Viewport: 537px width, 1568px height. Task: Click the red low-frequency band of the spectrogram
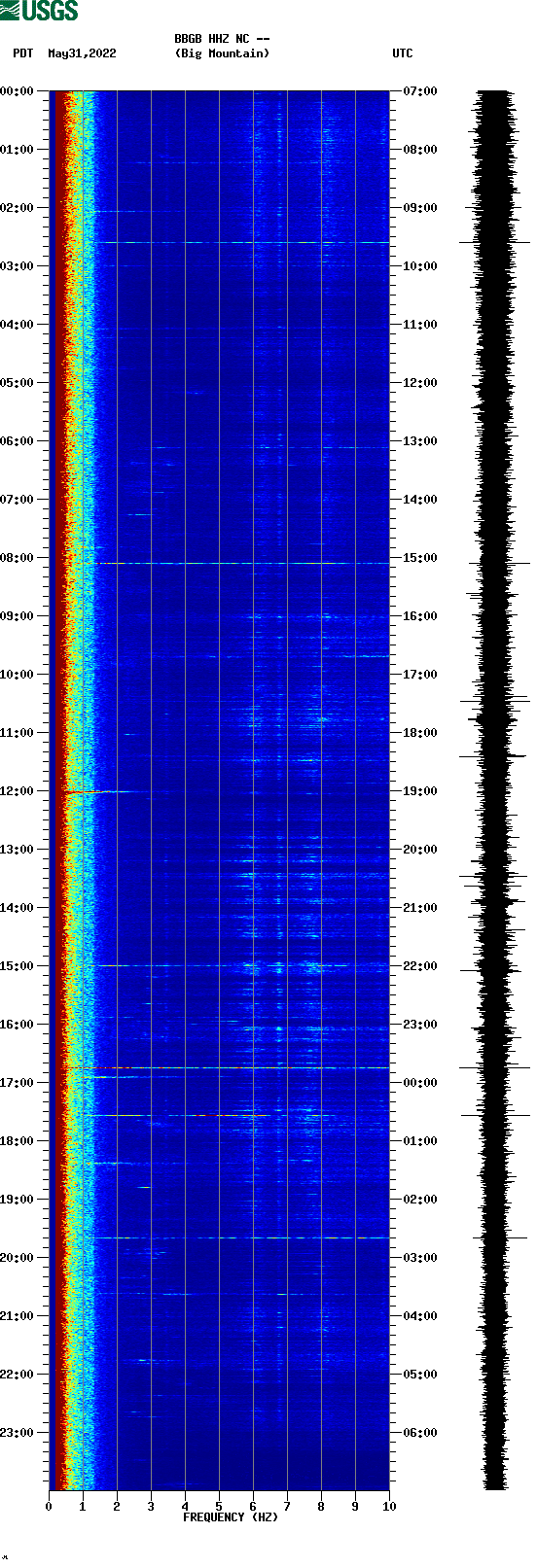click(58, 790)
